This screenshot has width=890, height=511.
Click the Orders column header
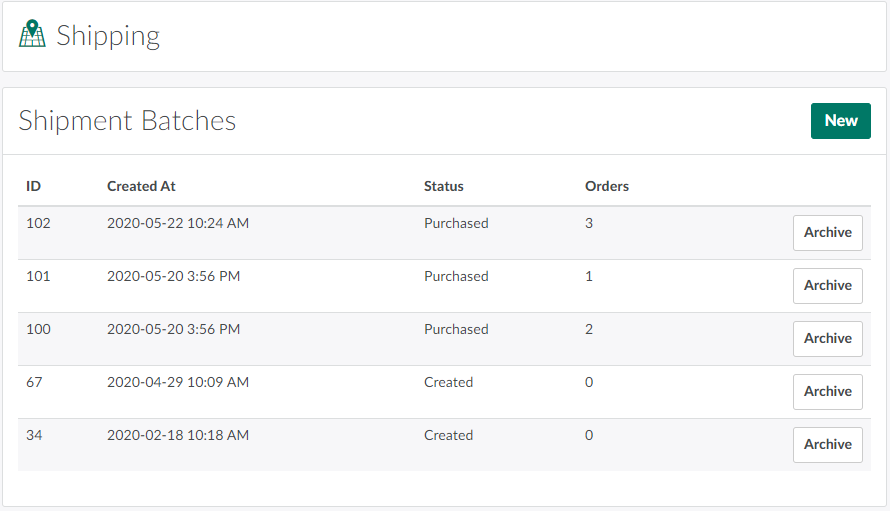[606, 186]
